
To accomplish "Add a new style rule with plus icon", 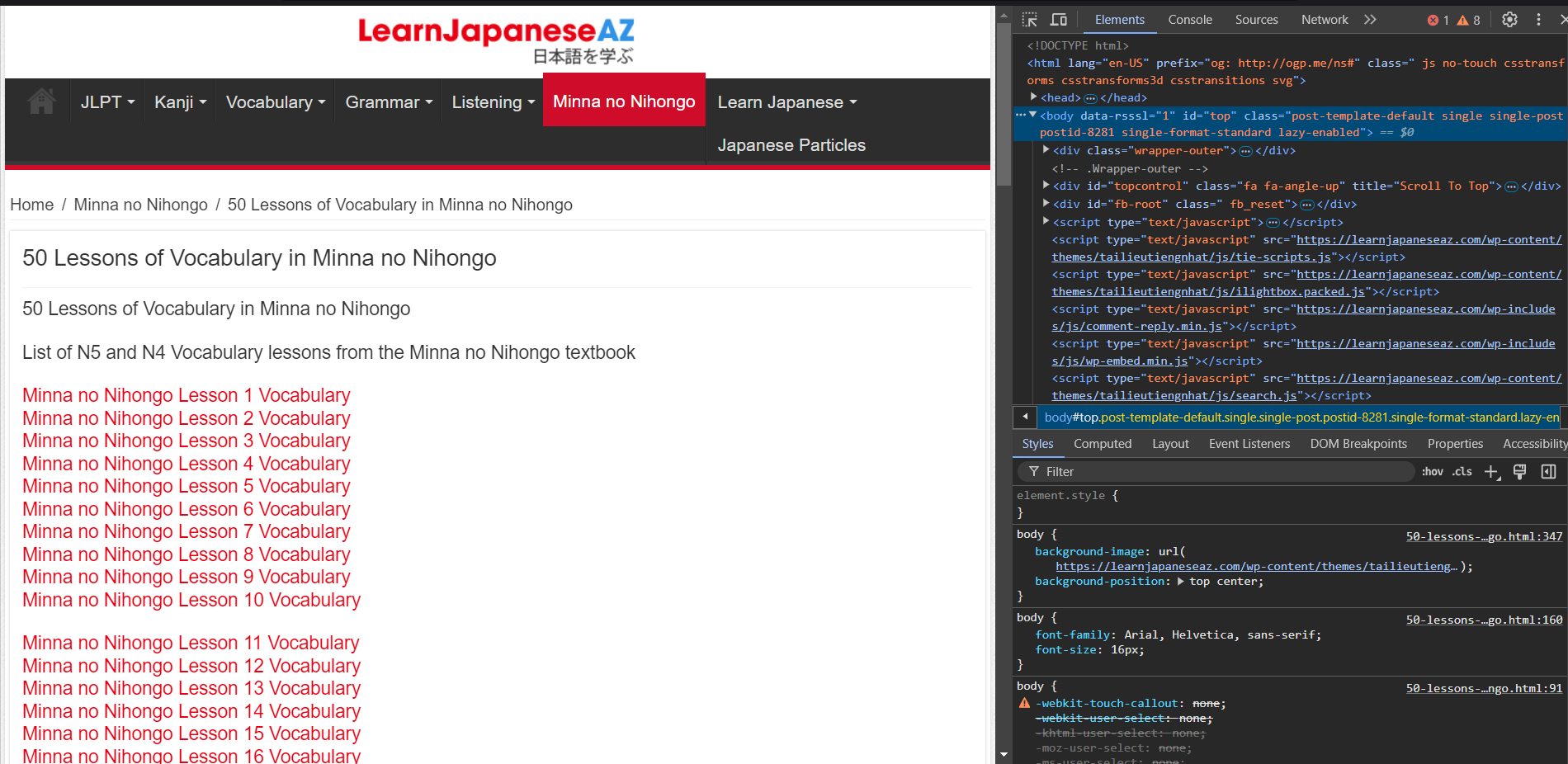I will pyautogui.click(x=1491, y=472).
